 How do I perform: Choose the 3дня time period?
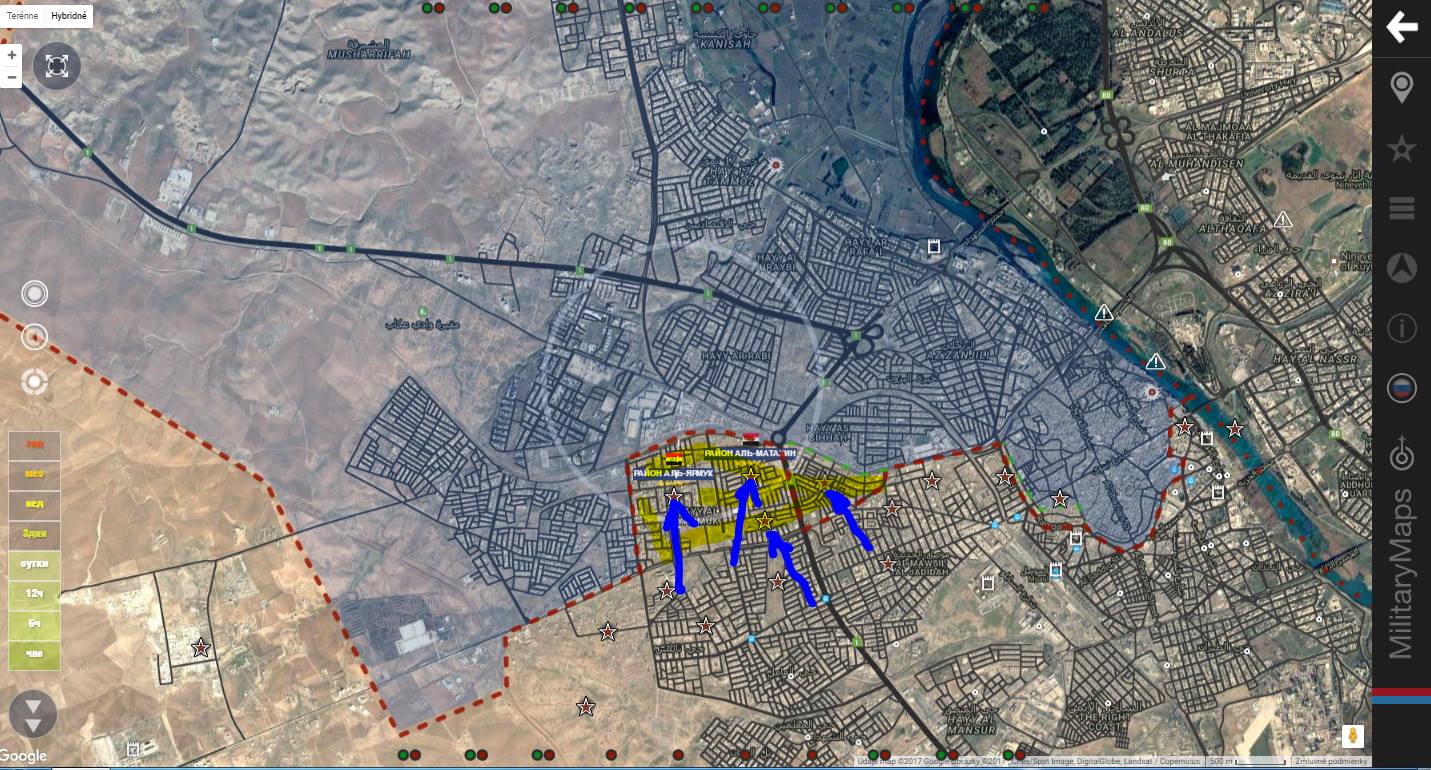pos(34,535)
